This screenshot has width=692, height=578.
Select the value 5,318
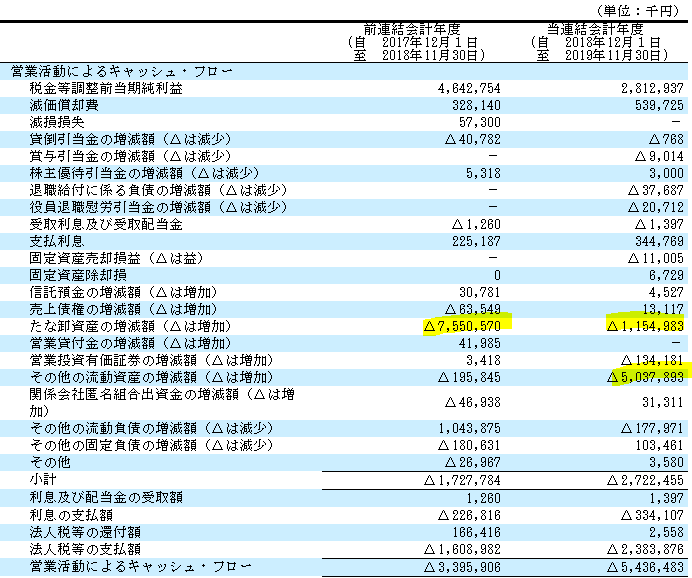[x=483, y=173]
